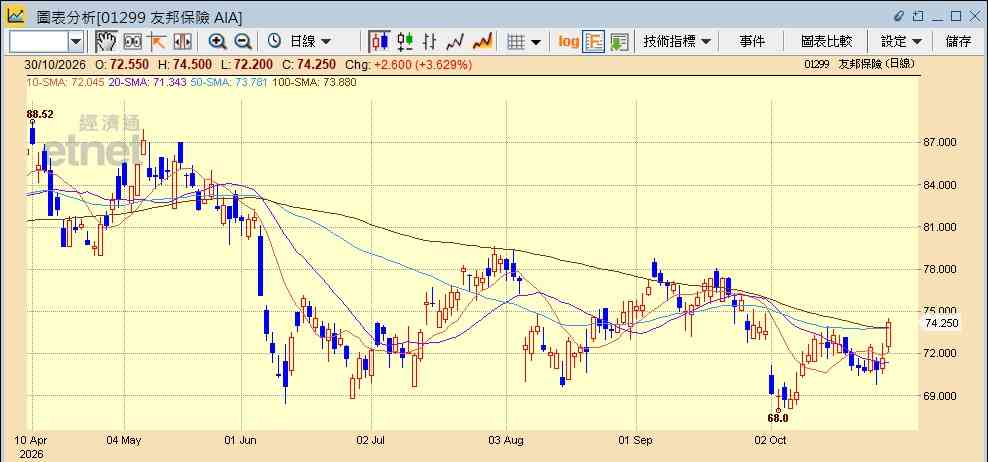Screen dimensions: 988x462
Task: Switch to orange area chart type
Action: [483, 42]
